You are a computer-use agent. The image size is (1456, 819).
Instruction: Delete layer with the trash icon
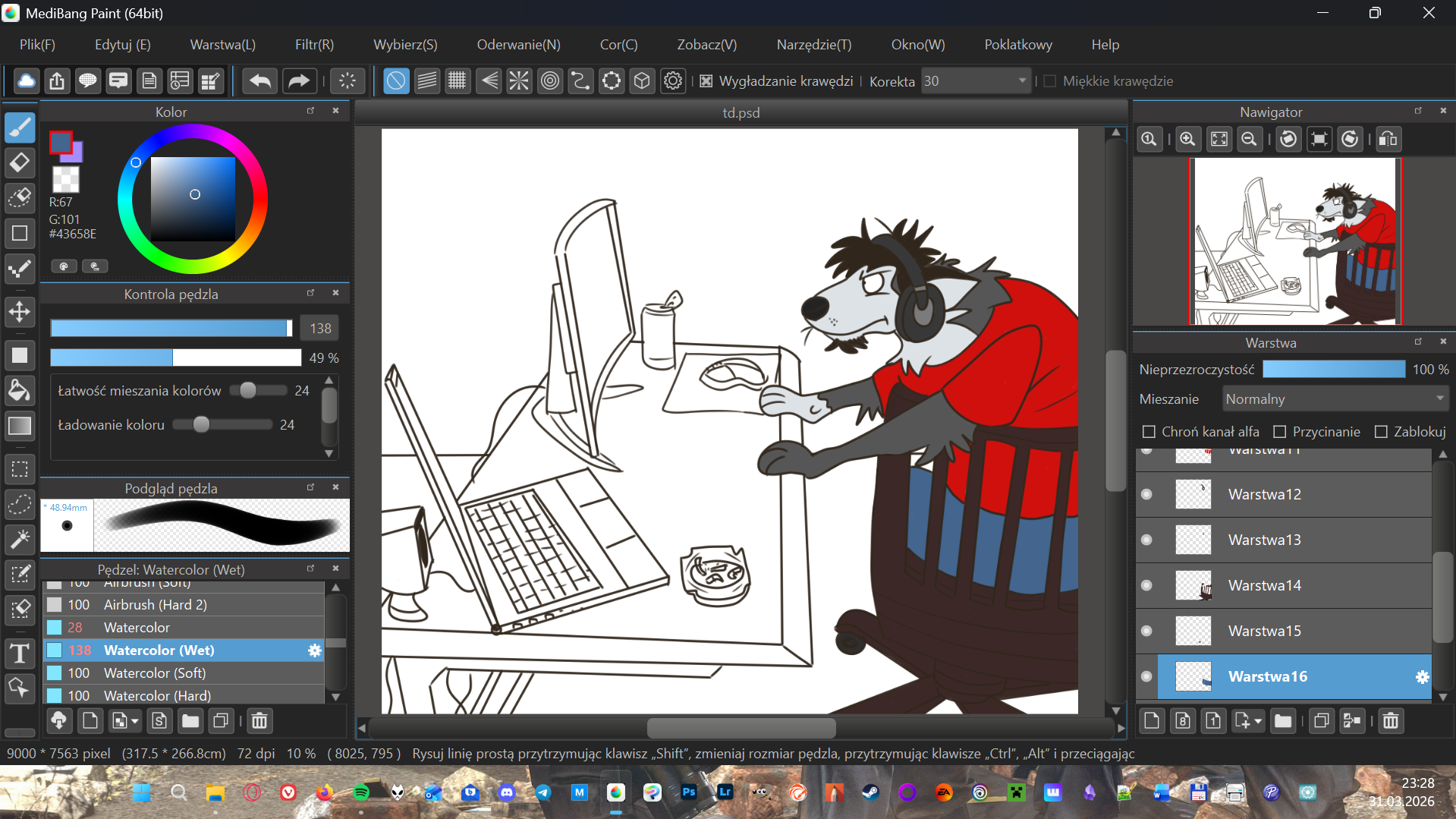click(x=1390, y=721)
